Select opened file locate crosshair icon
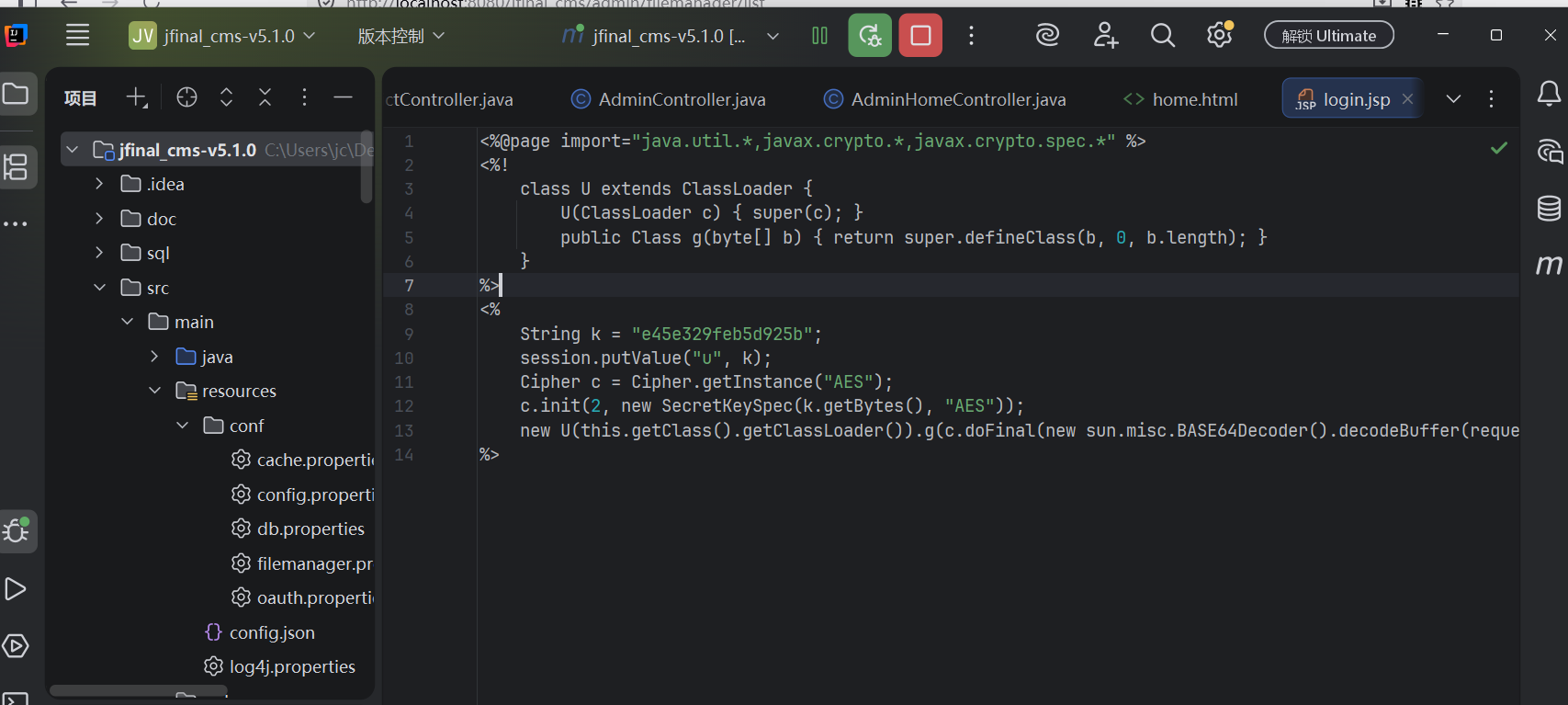1568x705 pixels. [186, 97]
